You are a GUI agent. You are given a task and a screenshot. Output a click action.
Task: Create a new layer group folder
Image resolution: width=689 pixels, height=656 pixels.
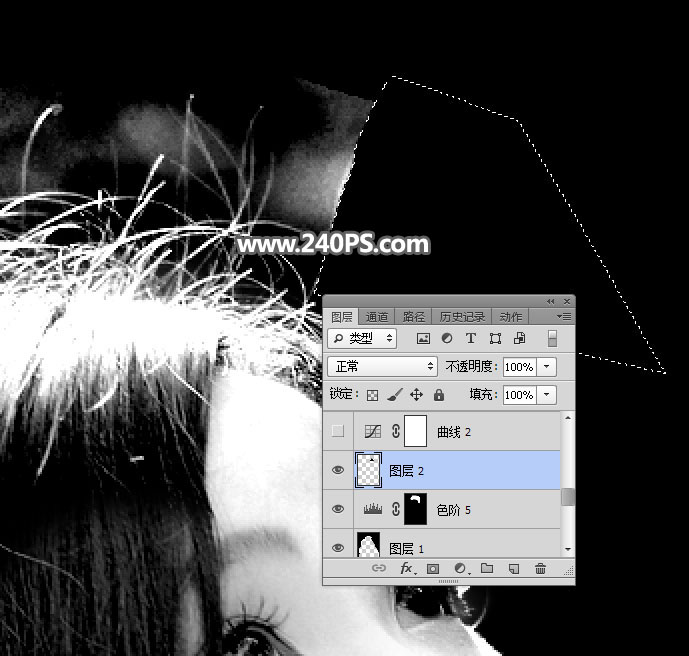487,568
